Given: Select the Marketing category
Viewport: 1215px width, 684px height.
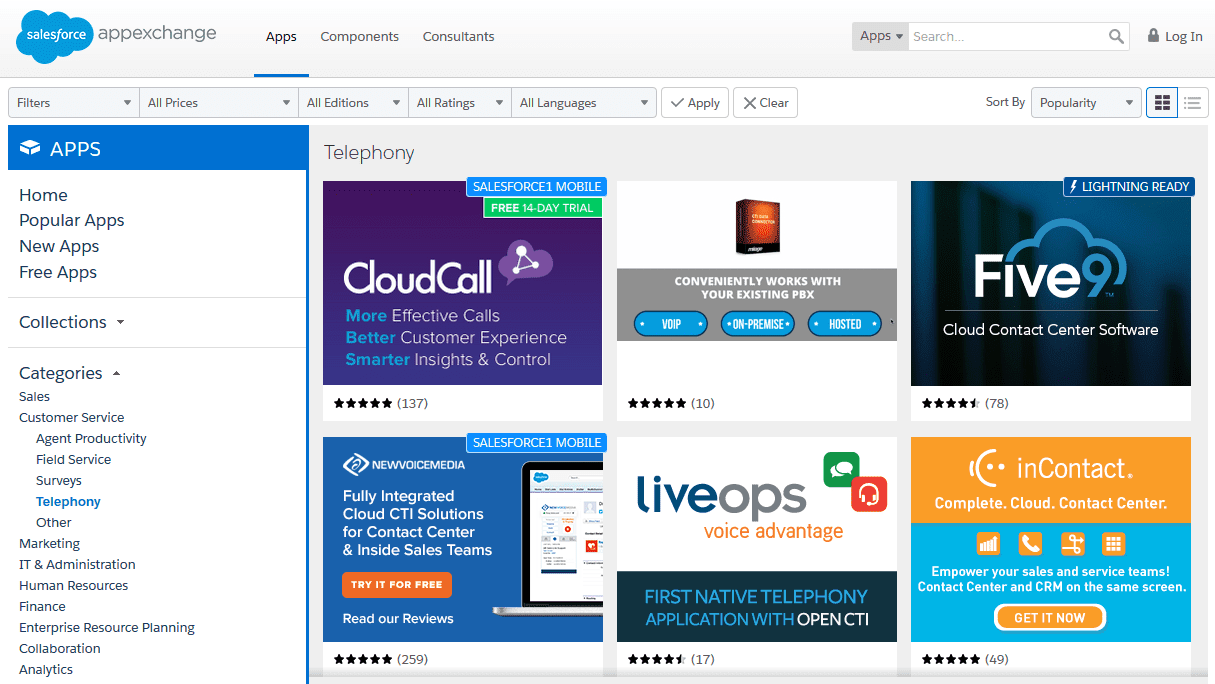Looking at the screenshot, I should coord(49,543).
